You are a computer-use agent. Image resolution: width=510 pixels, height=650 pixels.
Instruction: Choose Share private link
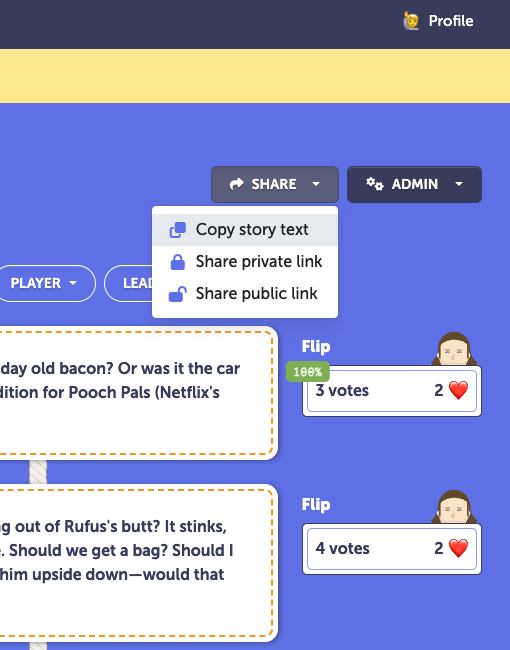click(x=245, y=262)
